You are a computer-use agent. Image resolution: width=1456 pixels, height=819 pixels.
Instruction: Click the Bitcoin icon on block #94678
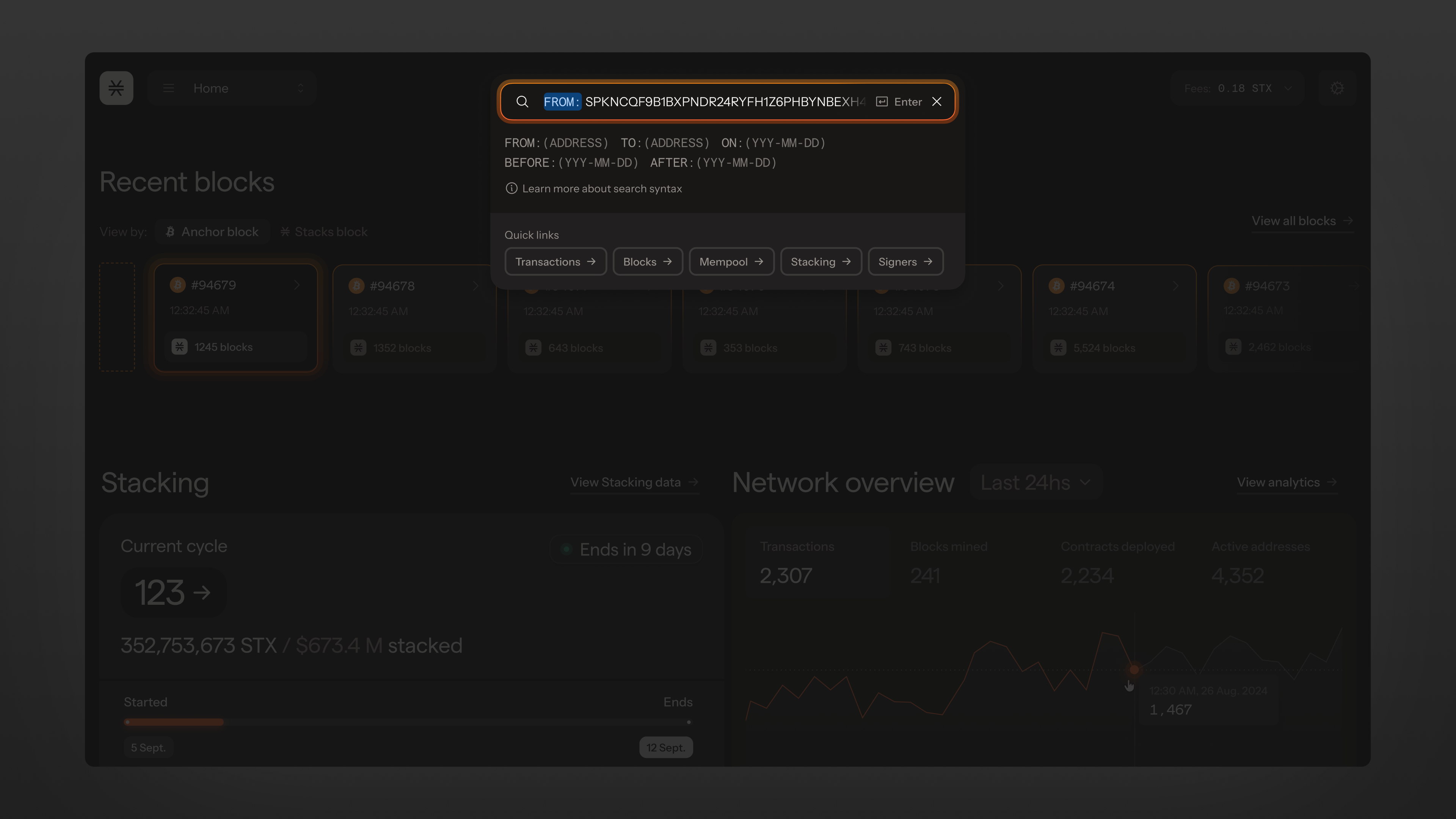click(x=357, y=286)
